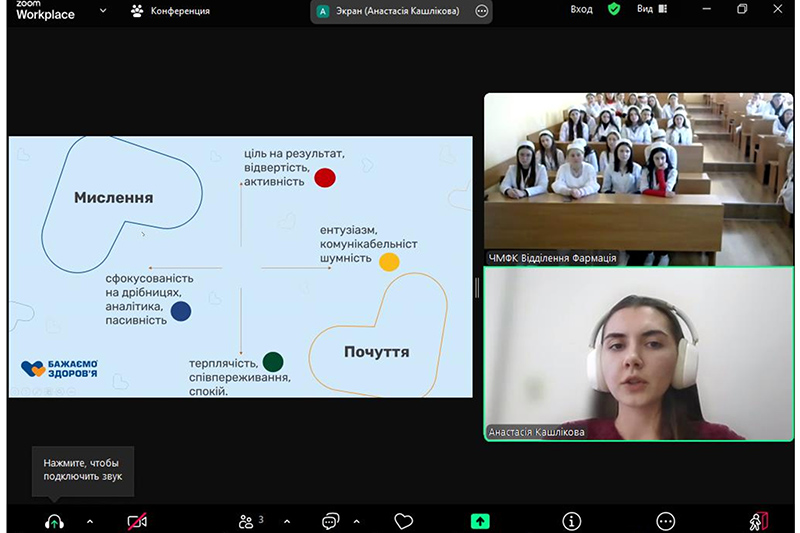Open the Вид view menu

651,10
